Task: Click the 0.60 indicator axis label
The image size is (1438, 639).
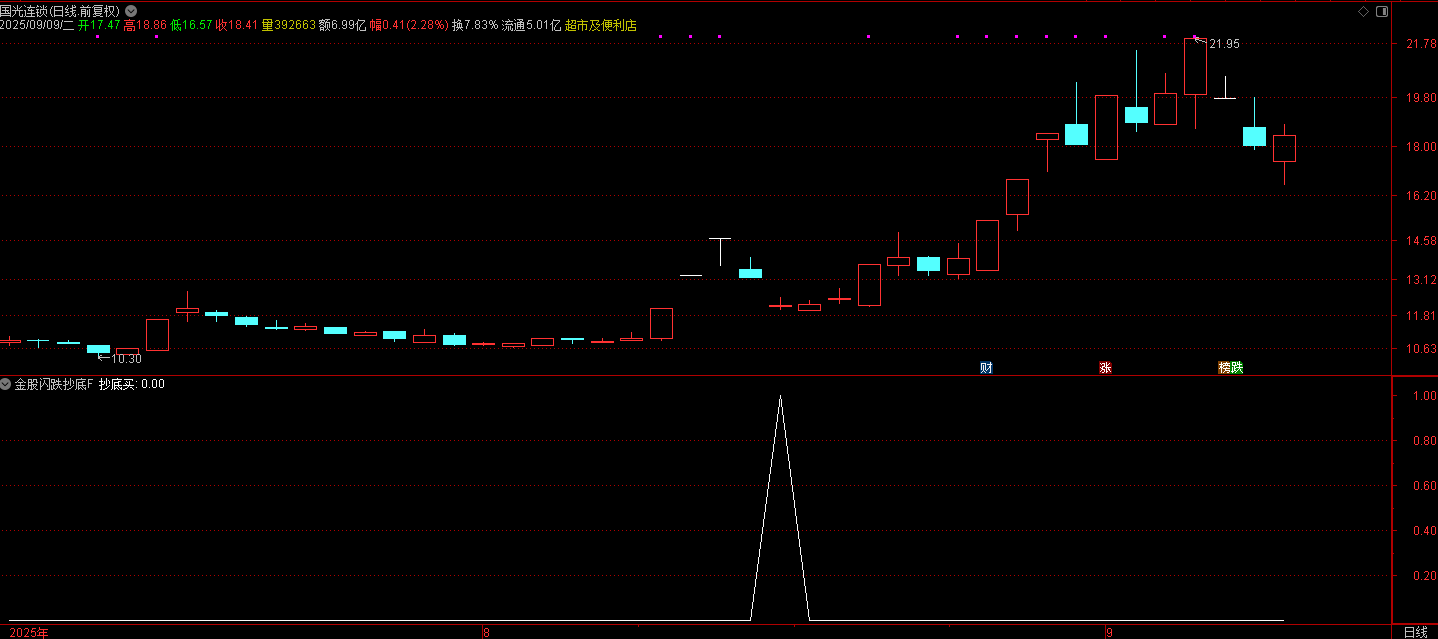Action: (x=1424, y=486)
